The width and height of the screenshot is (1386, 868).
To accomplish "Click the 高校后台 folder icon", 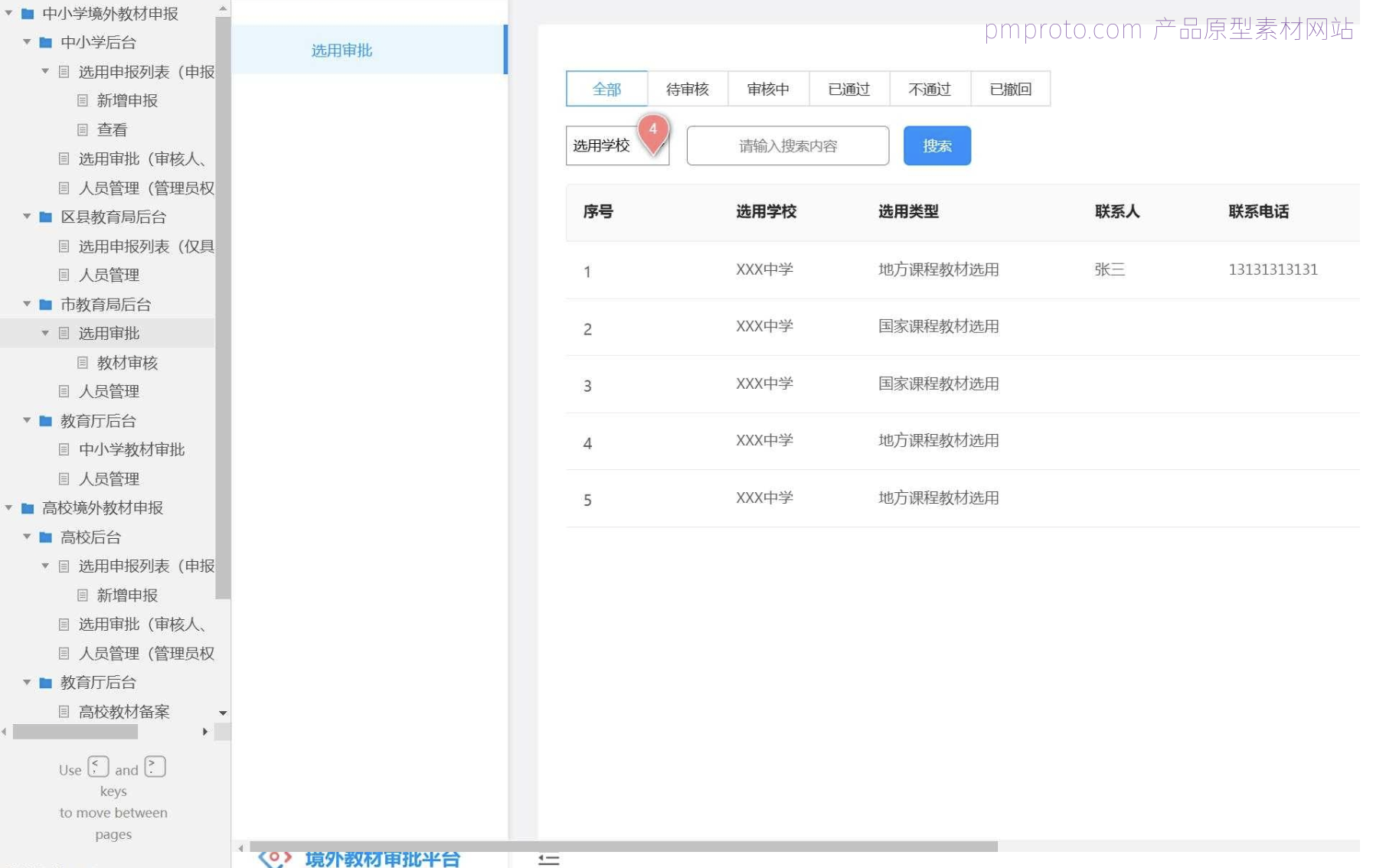I will (x=46, y=537).
